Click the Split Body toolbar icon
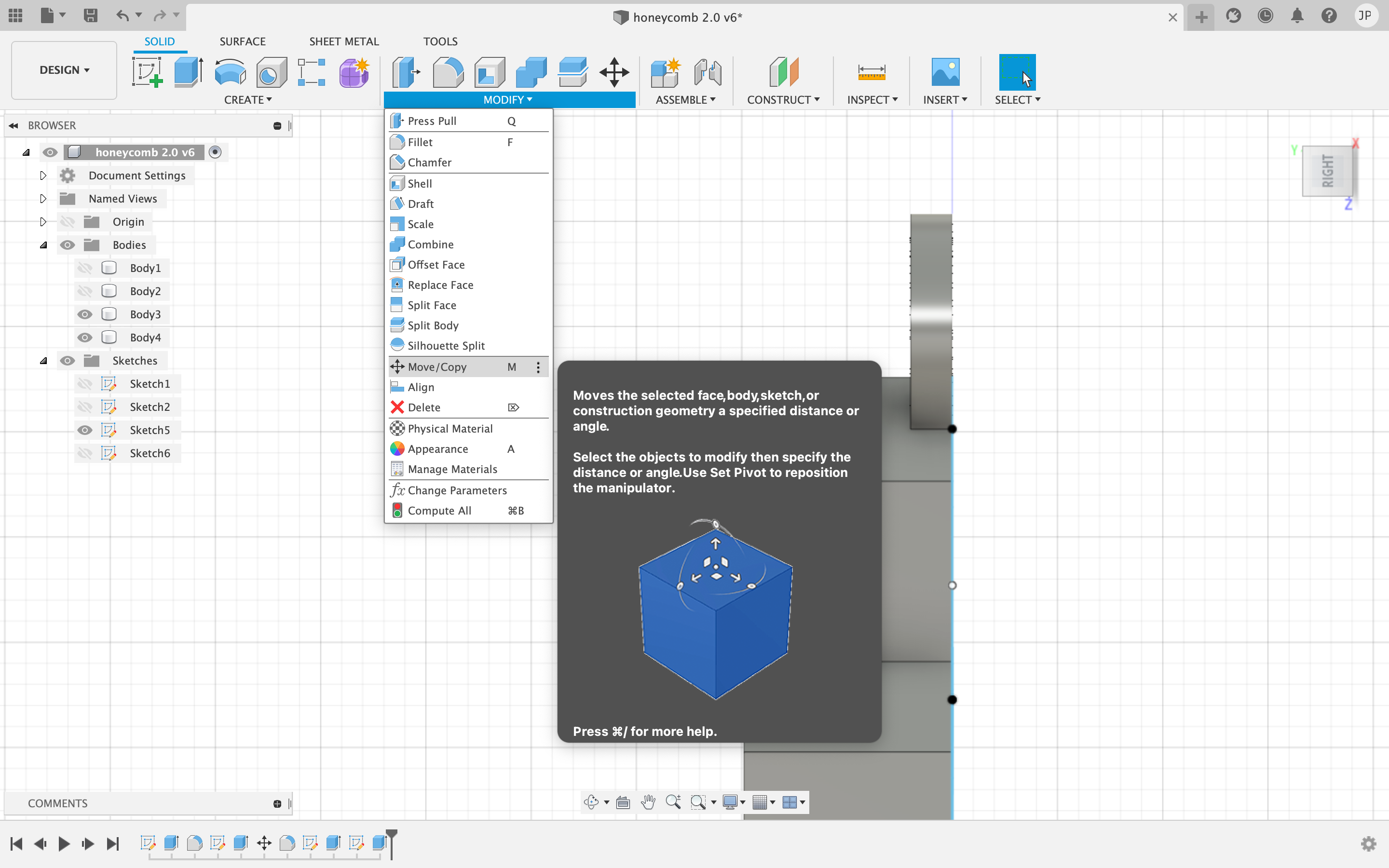The width and height of the screenshot is (1389, 868). 573,73
